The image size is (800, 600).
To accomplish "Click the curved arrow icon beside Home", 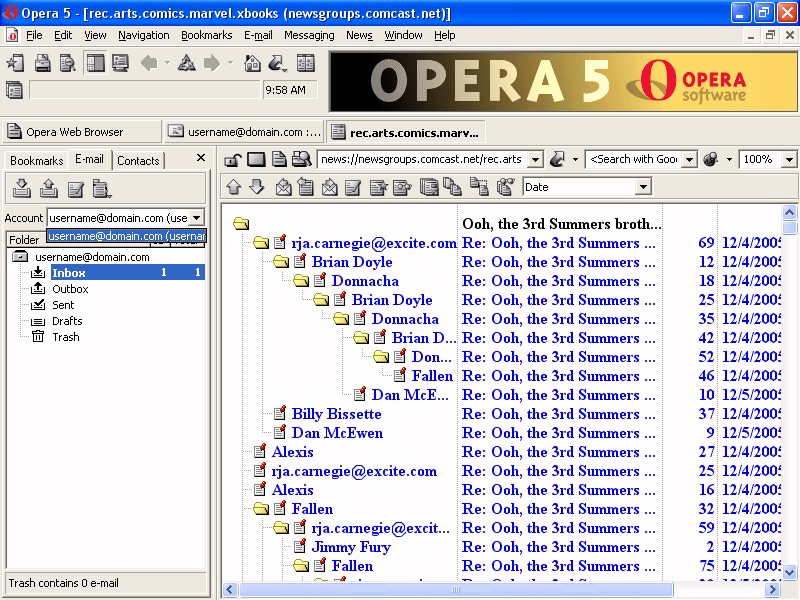I will pos(277,63).
